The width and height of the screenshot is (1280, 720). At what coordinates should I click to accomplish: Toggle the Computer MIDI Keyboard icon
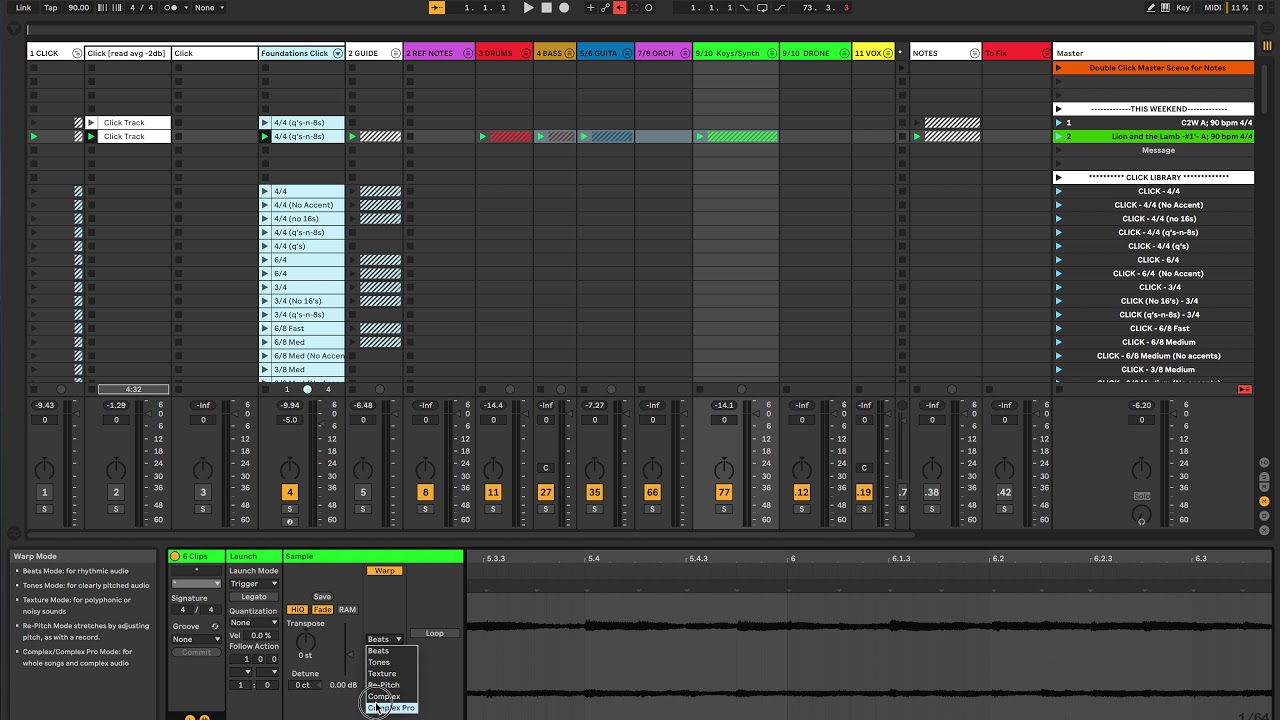[x=1166, y=8]
